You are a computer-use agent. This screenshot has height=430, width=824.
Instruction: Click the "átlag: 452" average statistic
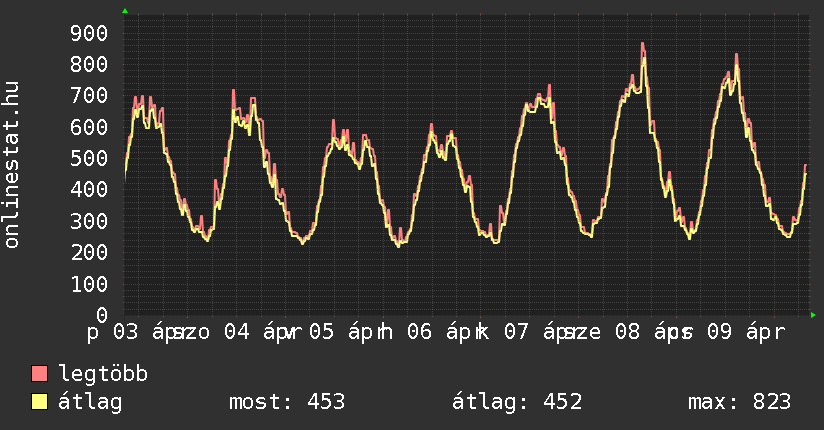click(517, 402)
